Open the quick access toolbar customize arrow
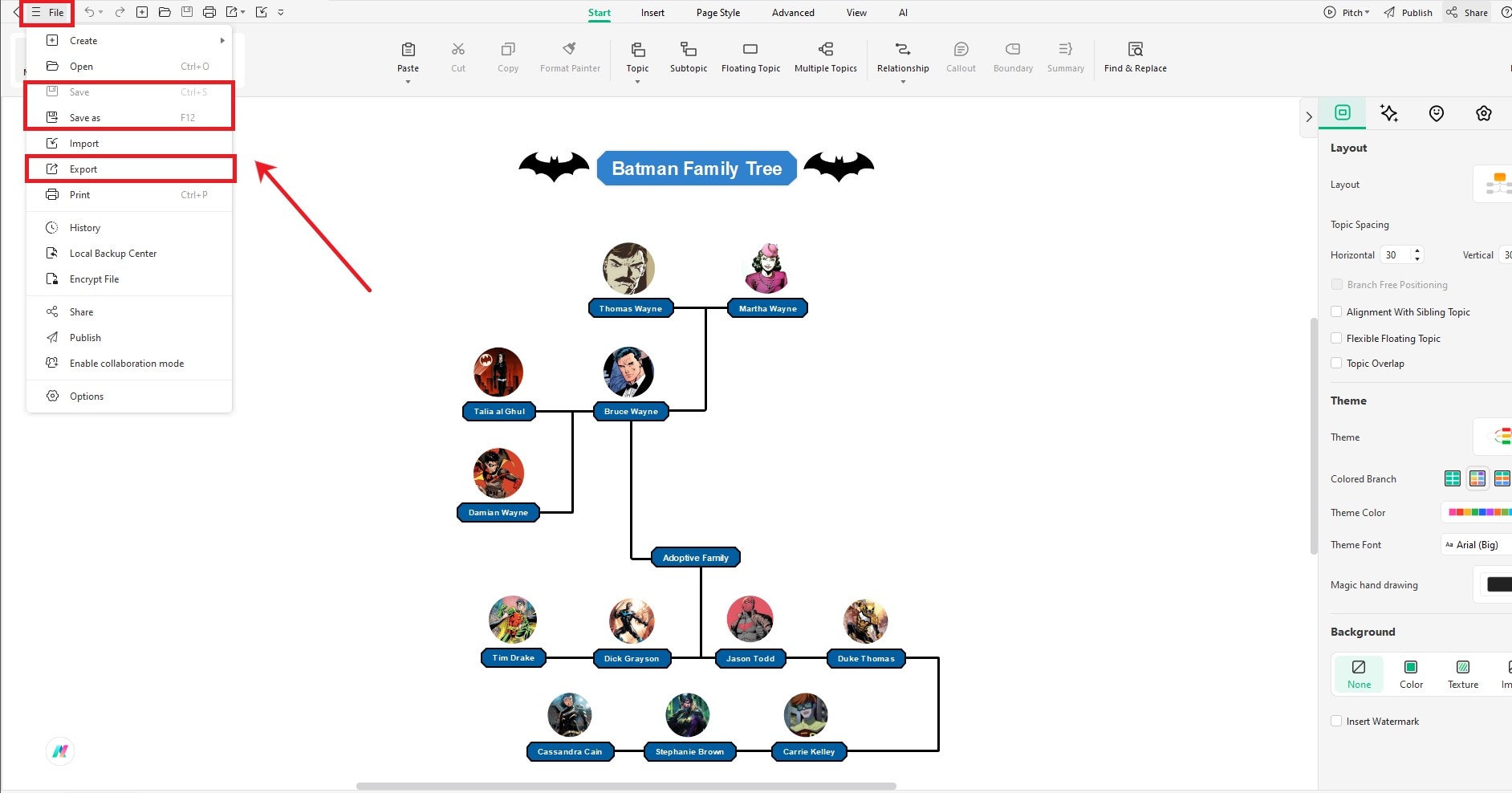Screen dimensions: 1512x793 pyautogui.click(x=281, y=12)
